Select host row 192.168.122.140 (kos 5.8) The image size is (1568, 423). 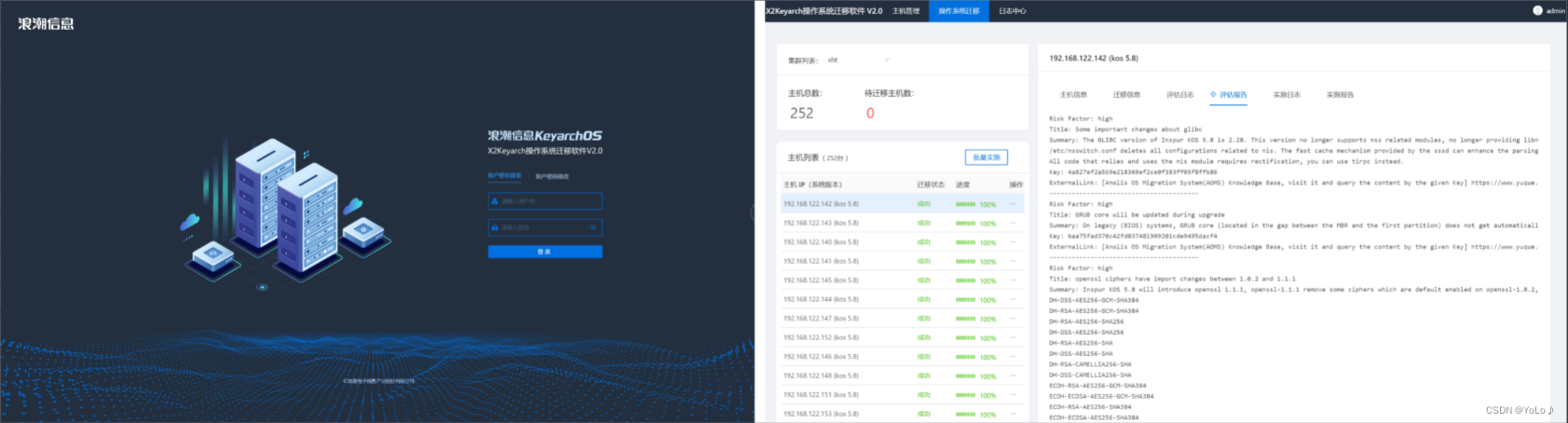(902, 242)
